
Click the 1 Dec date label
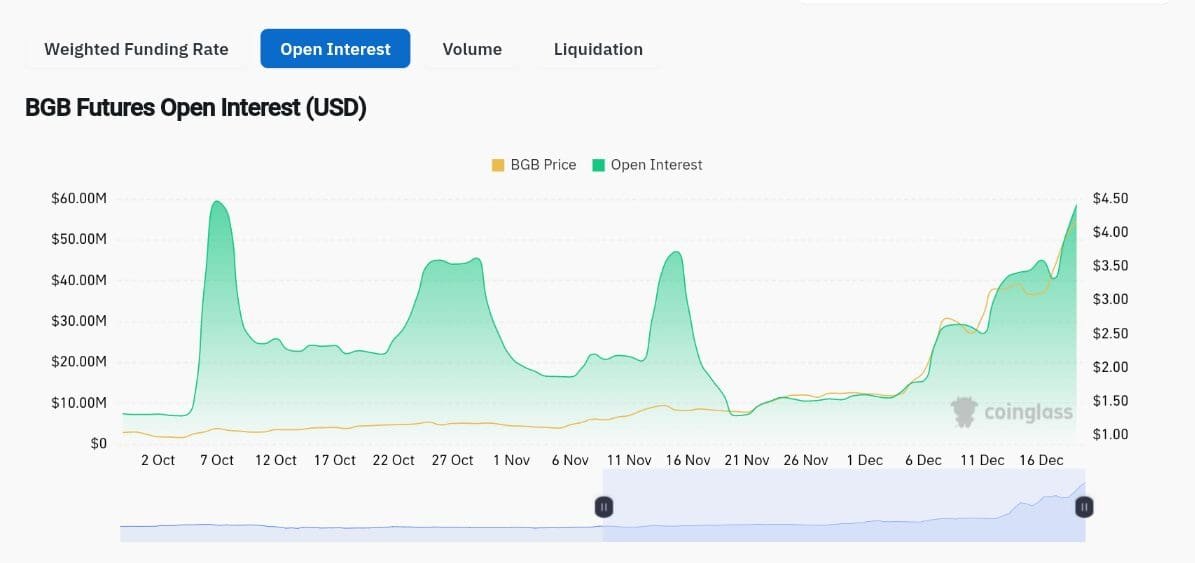pos(864,460)
